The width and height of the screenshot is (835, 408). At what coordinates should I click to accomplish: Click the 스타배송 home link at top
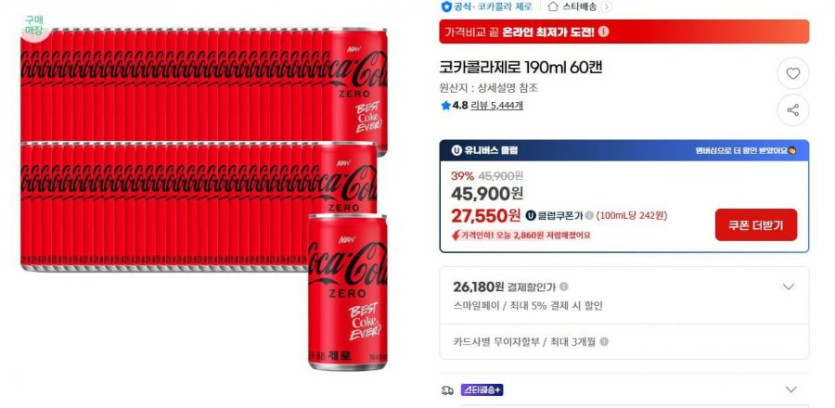[x=572, y=7]
